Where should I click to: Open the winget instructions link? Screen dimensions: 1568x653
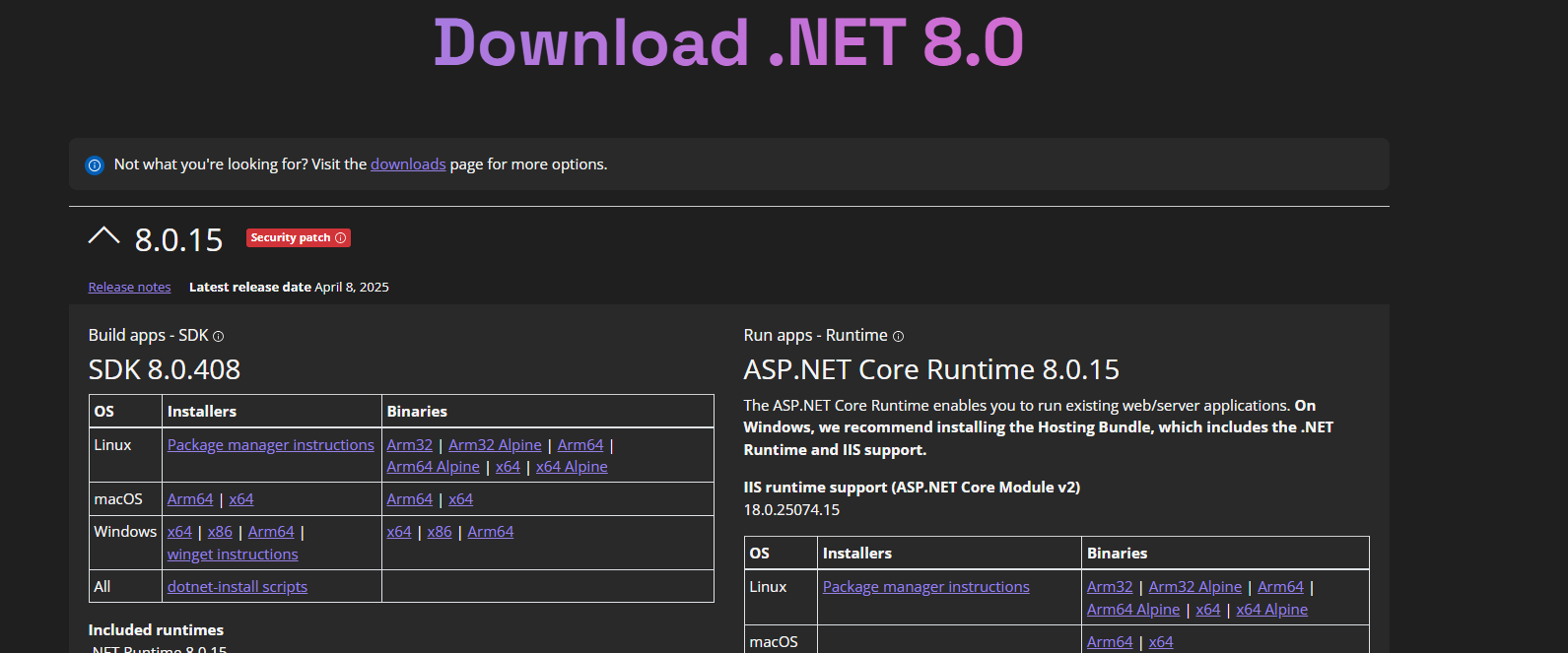pyautogui.click(x=233, y=555)
